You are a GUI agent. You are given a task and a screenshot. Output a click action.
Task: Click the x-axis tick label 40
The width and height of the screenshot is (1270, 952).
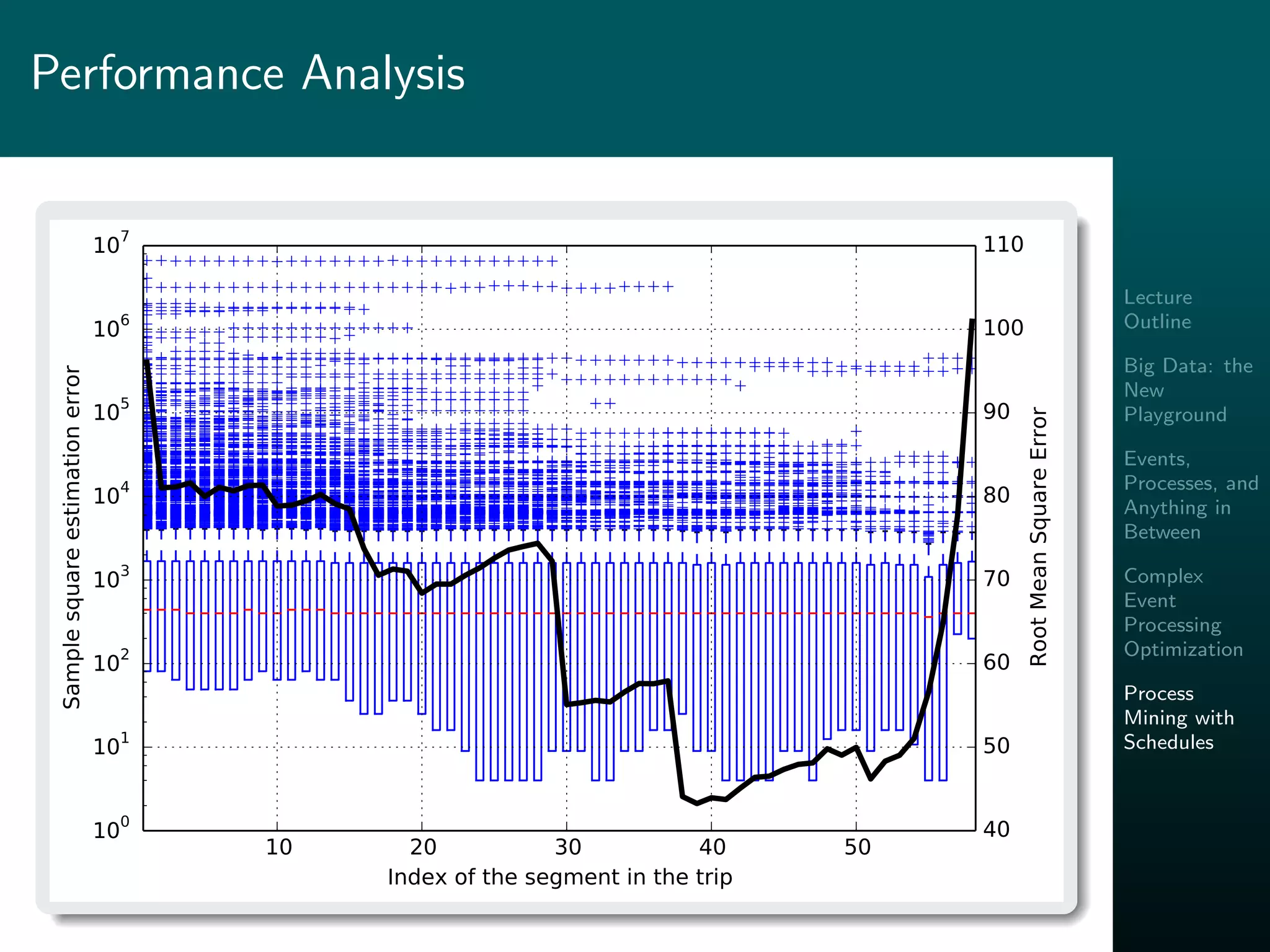point(712,847)
